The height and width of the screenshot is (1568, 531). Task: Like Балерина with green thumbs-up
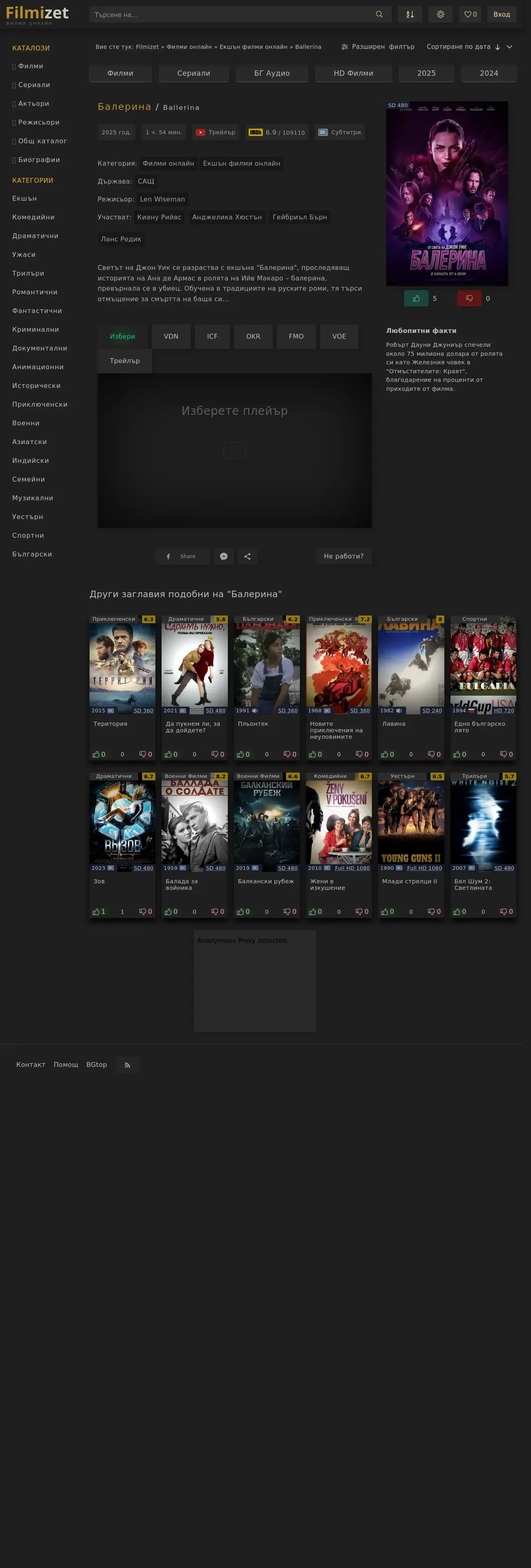point(416,298)
